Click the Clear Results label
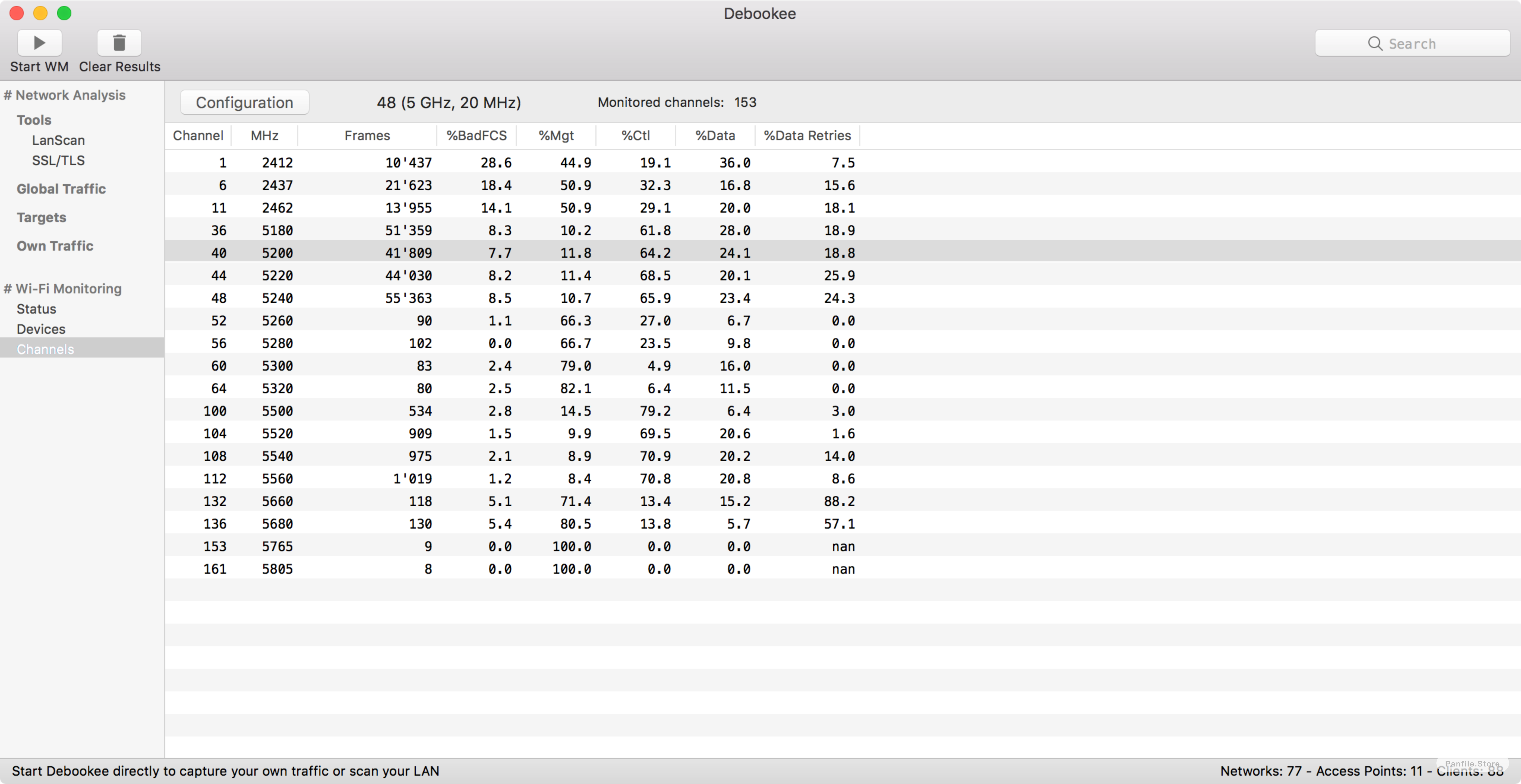This screenshot has width=1521, height=784. (119, 66)
